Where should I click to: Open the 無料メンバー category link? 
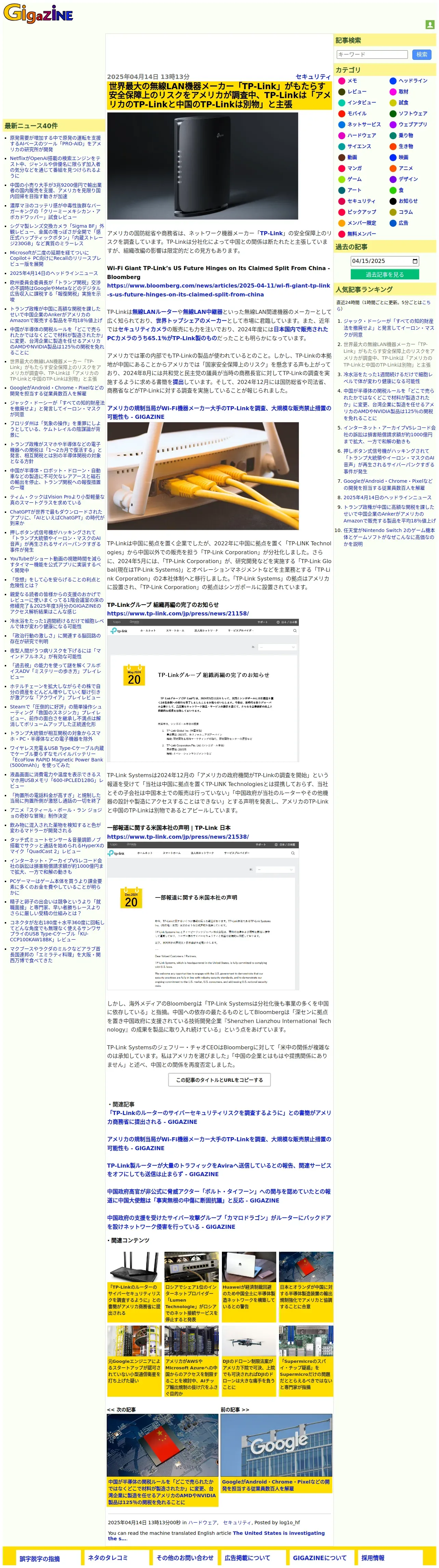point(362,234)
